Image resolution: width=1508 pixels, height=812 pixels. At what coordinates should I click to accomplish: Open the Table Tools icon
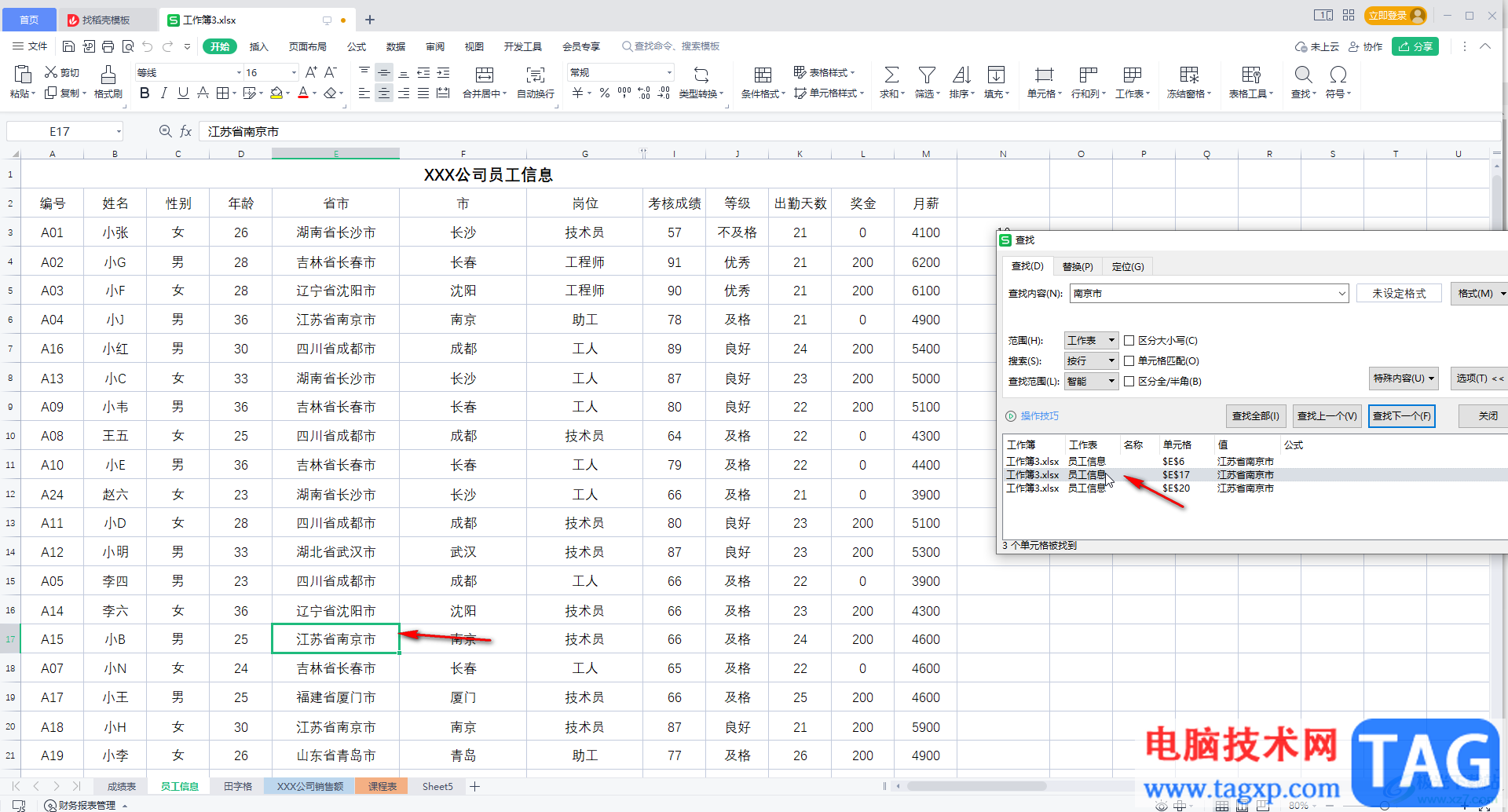coord(1251,75)
